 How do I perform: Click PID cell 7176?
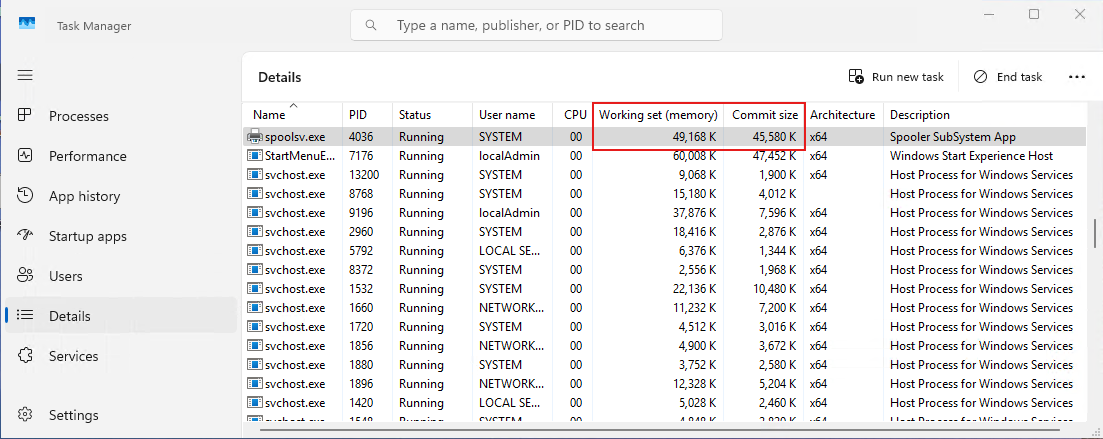[361, 156]
